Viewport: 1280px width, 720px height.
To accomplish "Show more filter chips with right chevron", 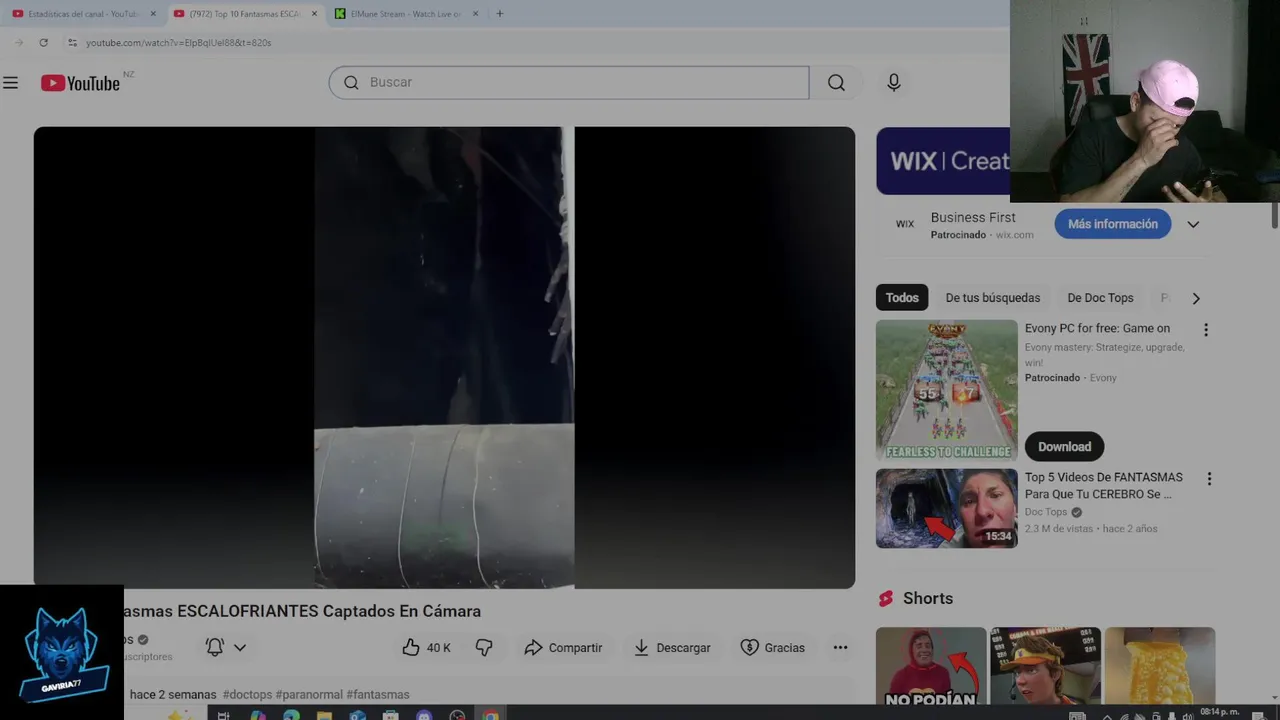I will (1196, 298).
